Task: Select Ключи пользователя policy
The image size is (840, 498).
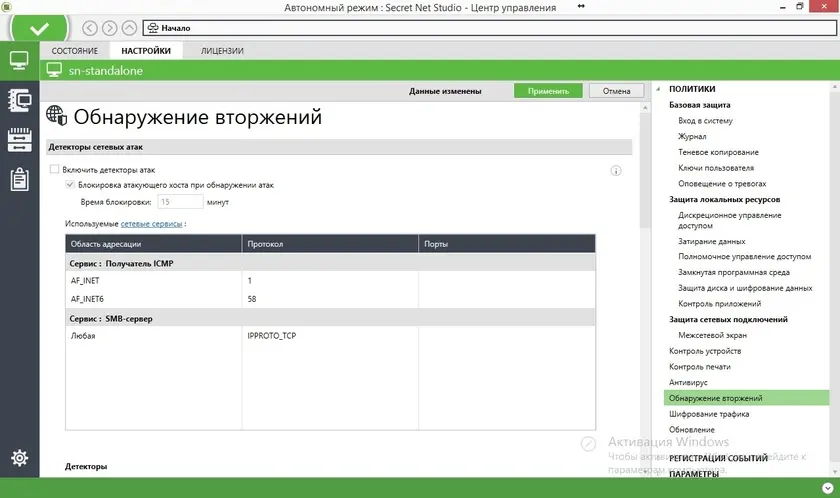Action: 716,168
